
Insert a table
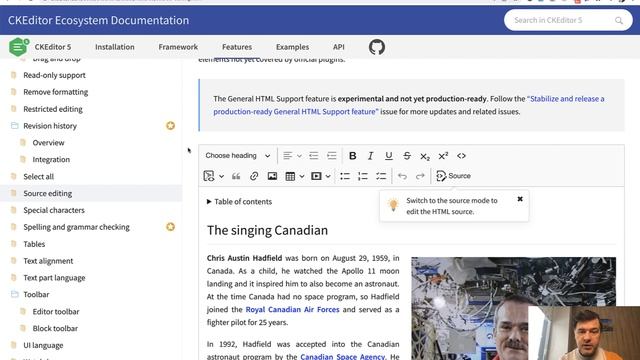pos(290,176)
